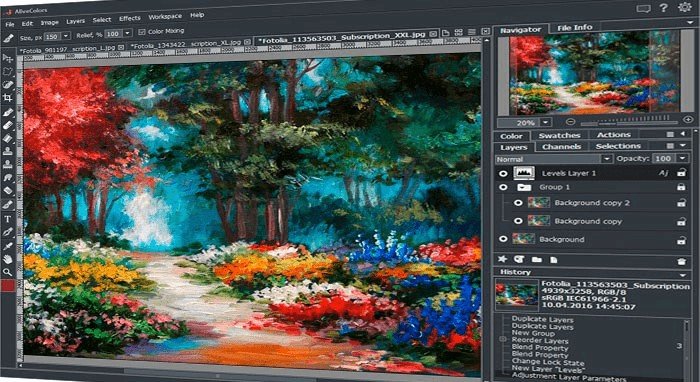
Task: Click the stacked rows window icon
Action: tap(472, 32)
